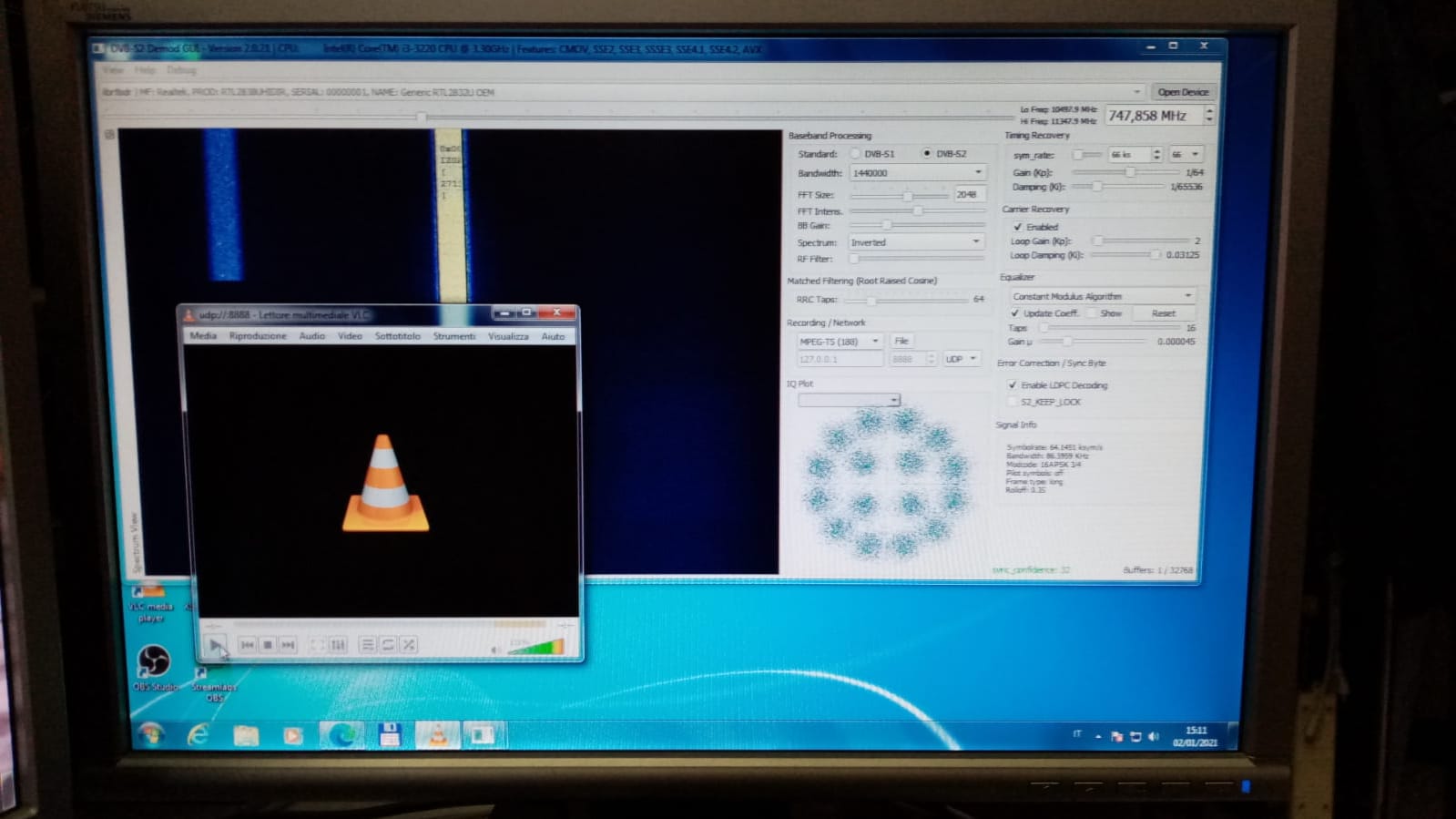The height and width of the screenshot is (819, 1456).
Task: Adjust the RRC Taps slider
Action: click(906, 299)
